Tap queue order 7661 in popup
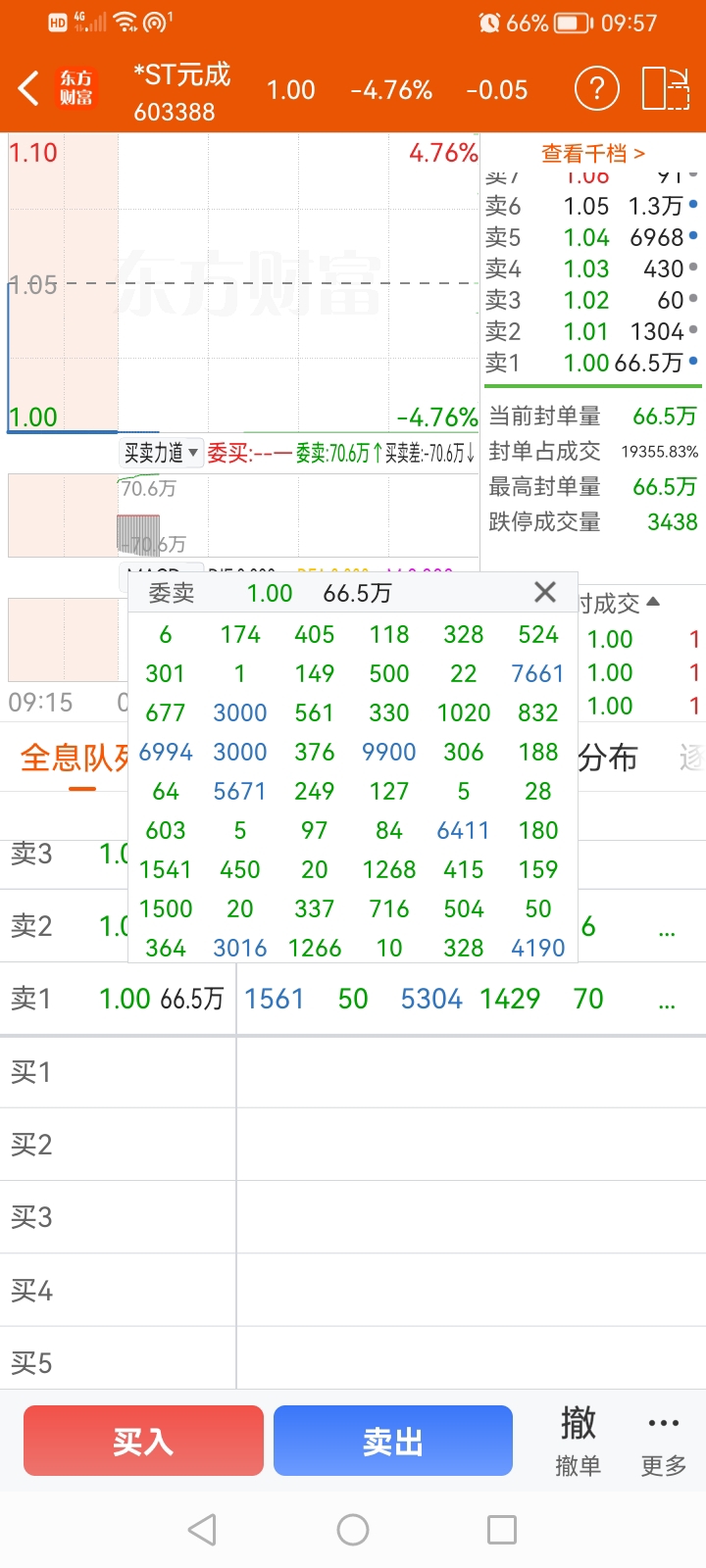 pyautogui.click(x=537, y=673)
